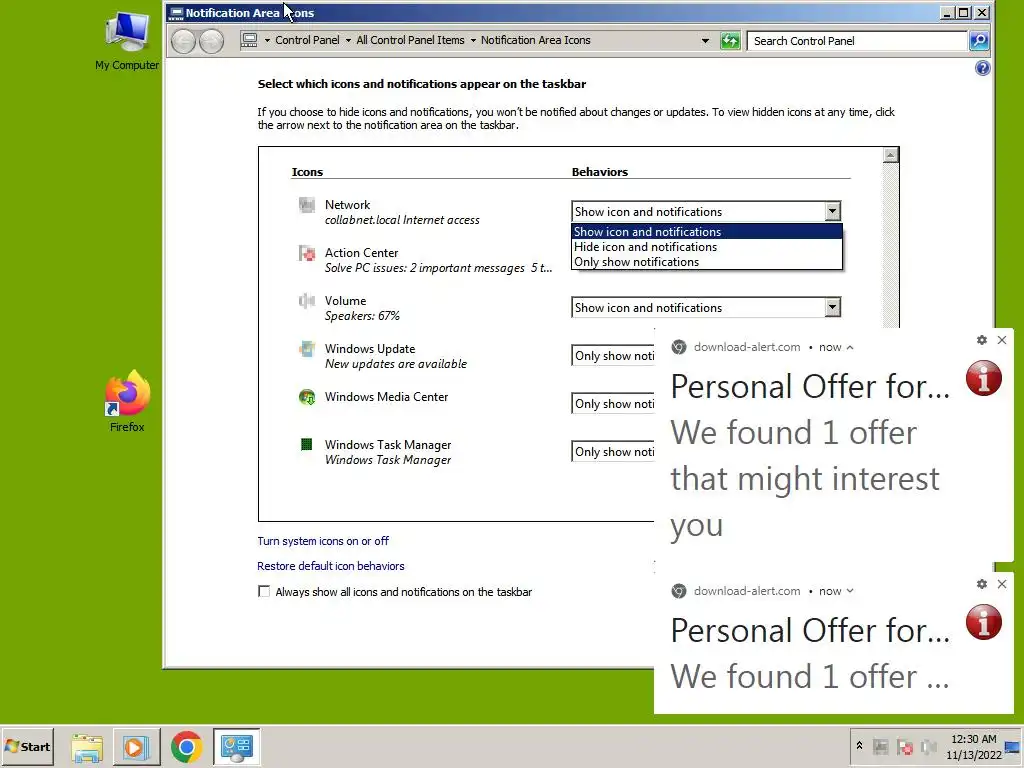1024x768 pixels.
Task: Close the bottom download-alert notification
Action: [1002, 584]
